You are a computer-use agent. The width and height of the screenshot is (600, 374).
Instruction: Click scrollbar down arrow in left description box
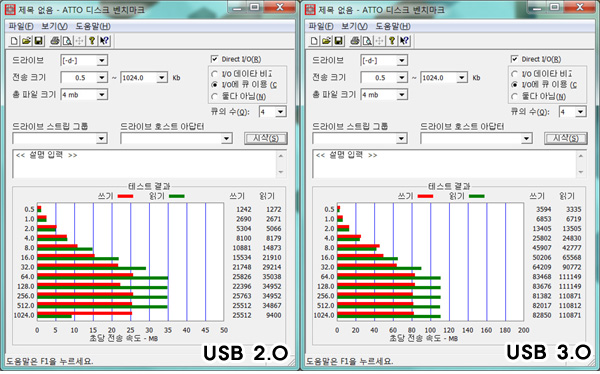pyautogui.click(x=281, y=172)
